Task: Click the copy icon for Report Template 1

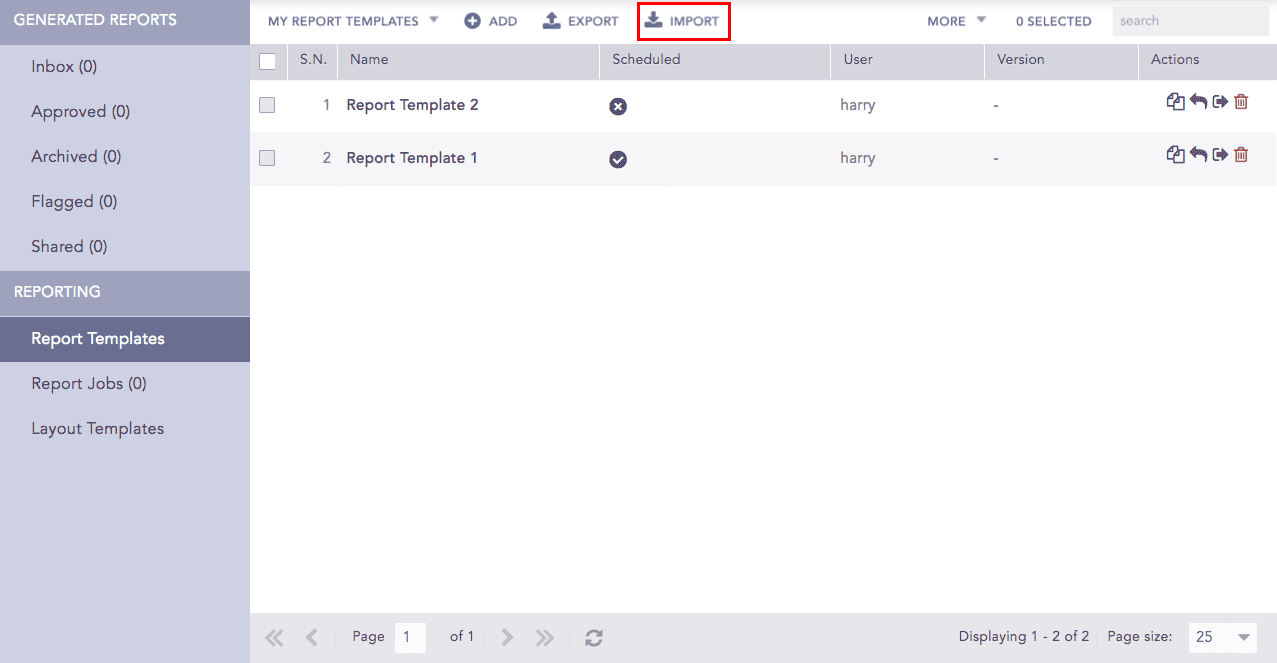Action: tap(1175, 155)
